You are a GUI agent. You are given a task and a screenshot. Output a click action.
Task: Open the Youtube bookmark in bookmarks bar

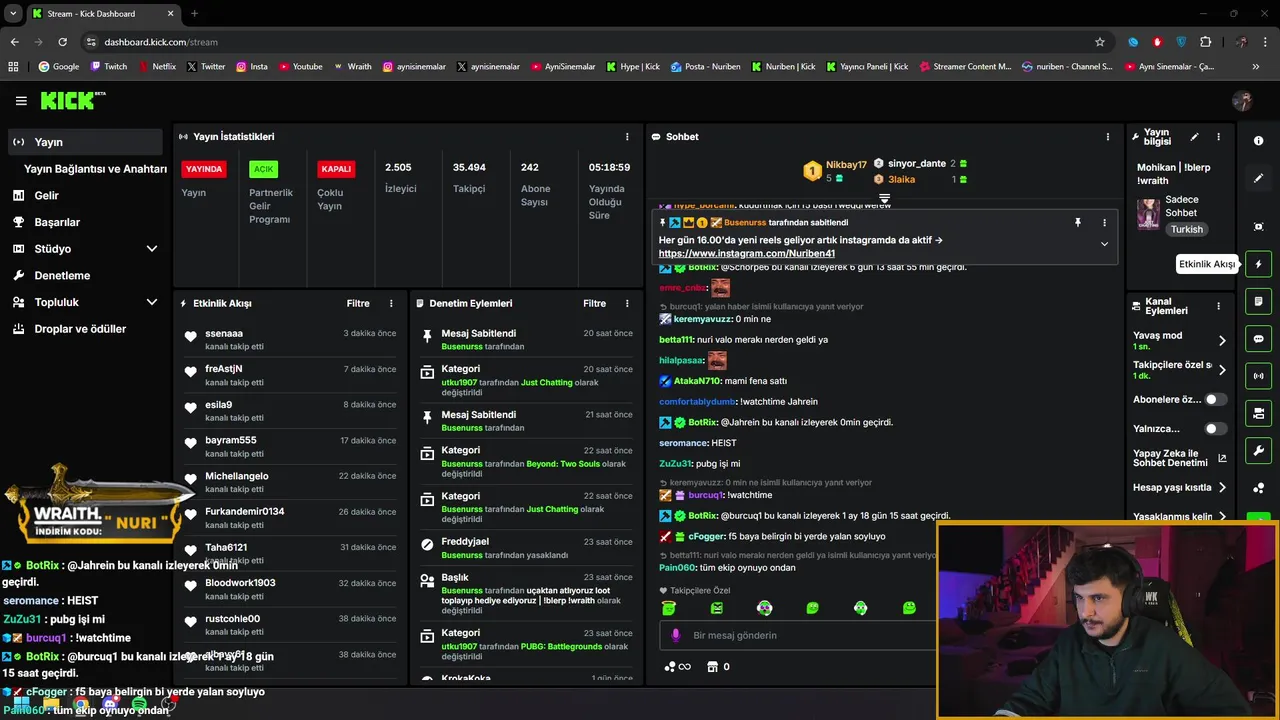301,67
